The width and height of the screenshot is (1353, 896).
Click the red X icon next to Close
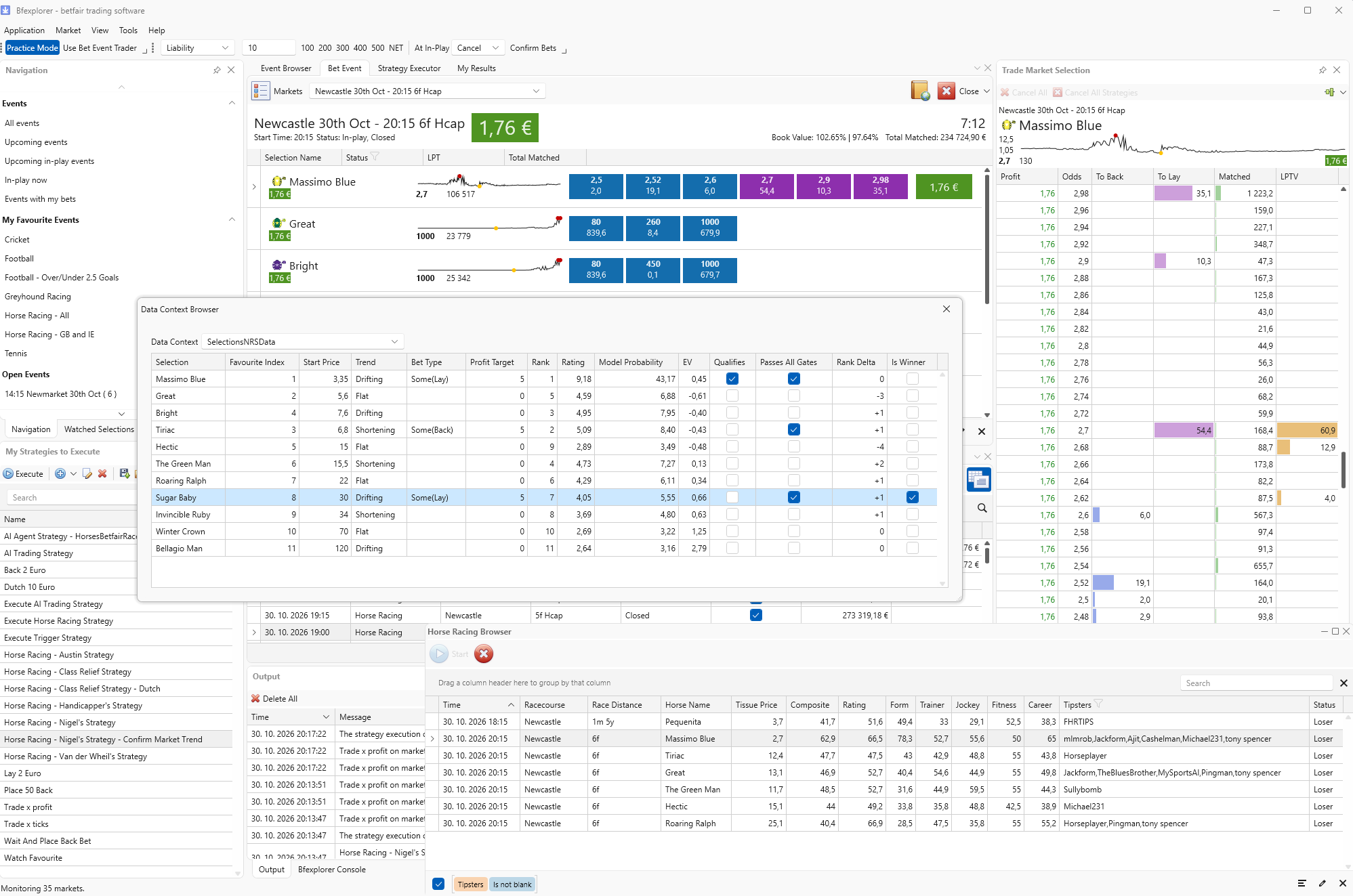(x=946, y=91)
